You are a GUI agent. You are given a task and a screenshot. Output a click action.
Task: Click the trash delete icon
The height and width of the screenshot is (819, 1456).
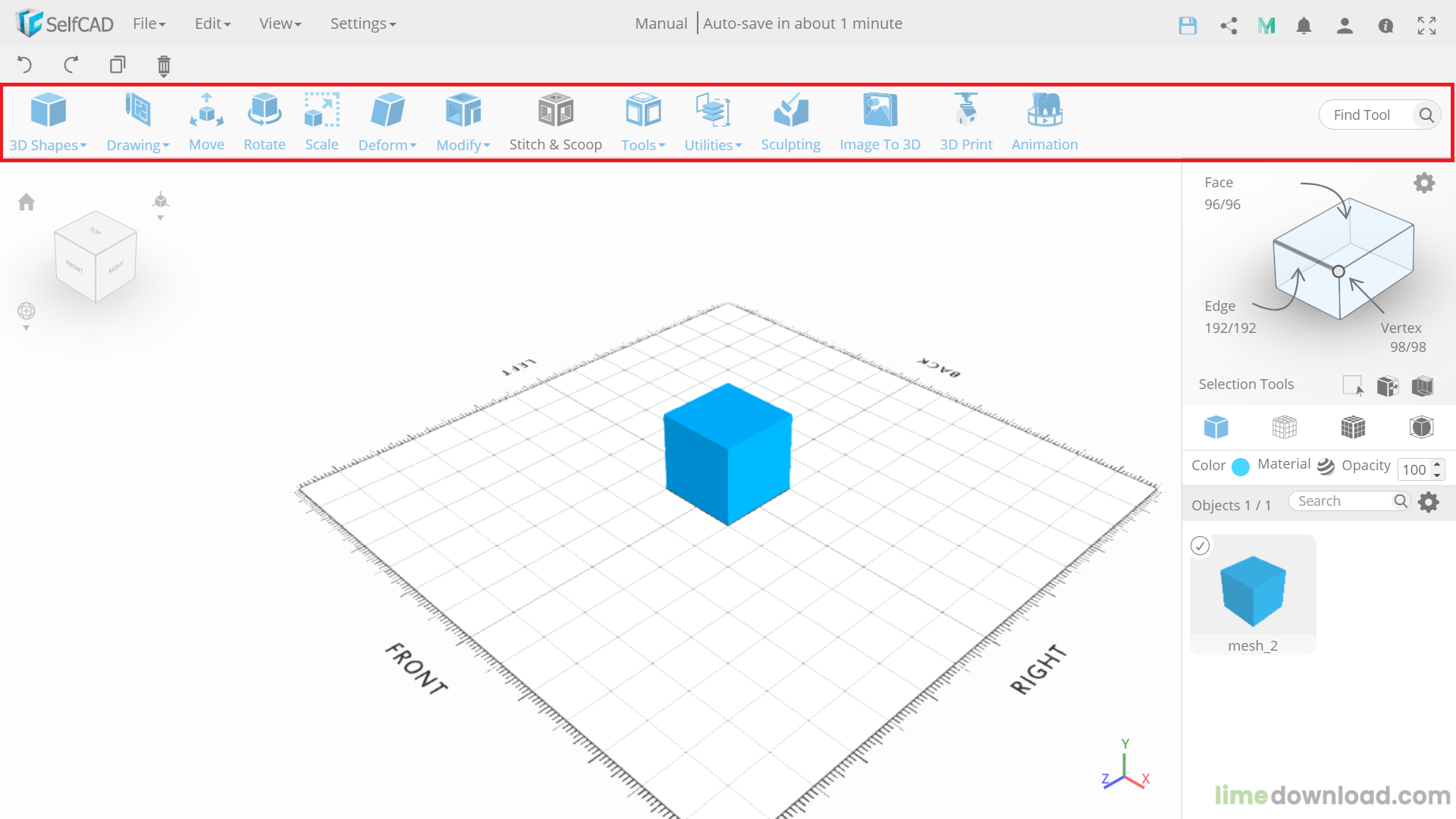(164, 66)
